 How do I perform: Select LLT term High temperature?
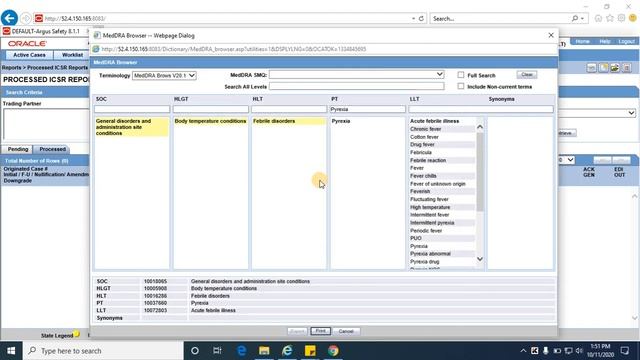[430, 207]
